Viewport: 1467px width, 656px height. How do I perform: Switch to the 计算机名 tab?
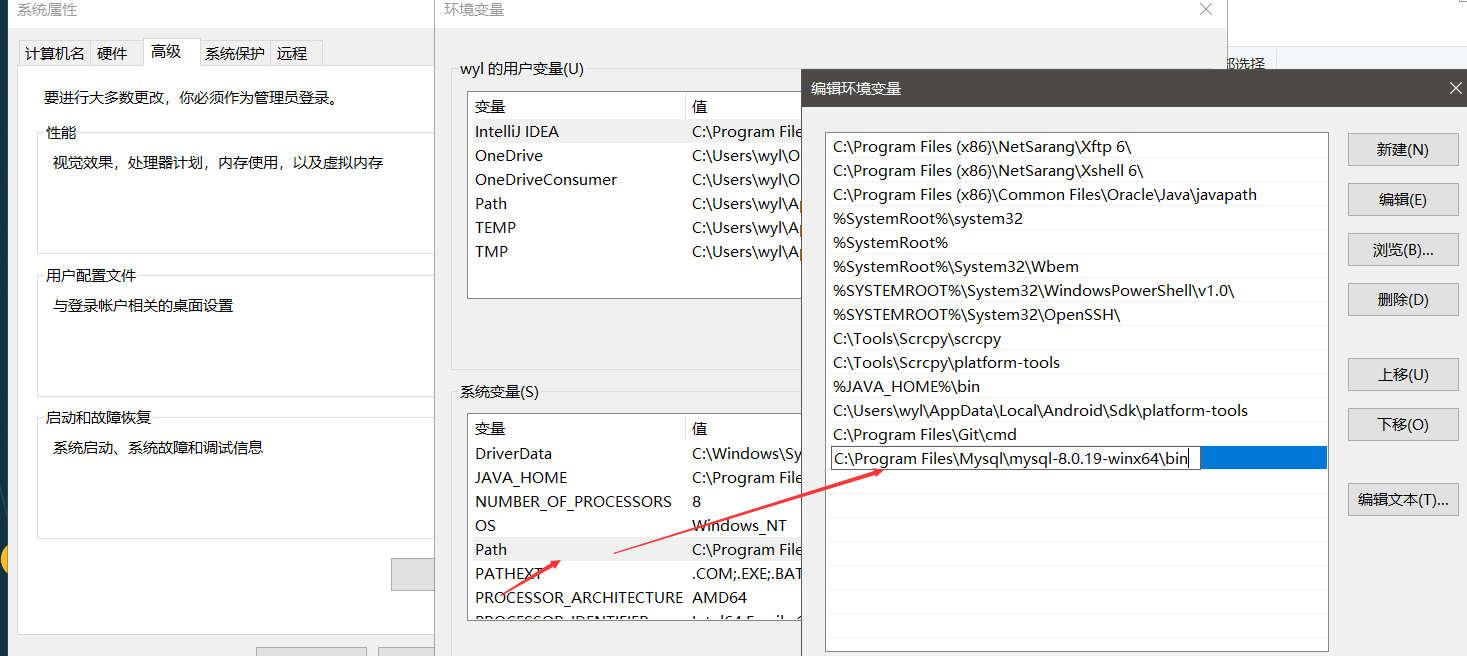(55, 54)
